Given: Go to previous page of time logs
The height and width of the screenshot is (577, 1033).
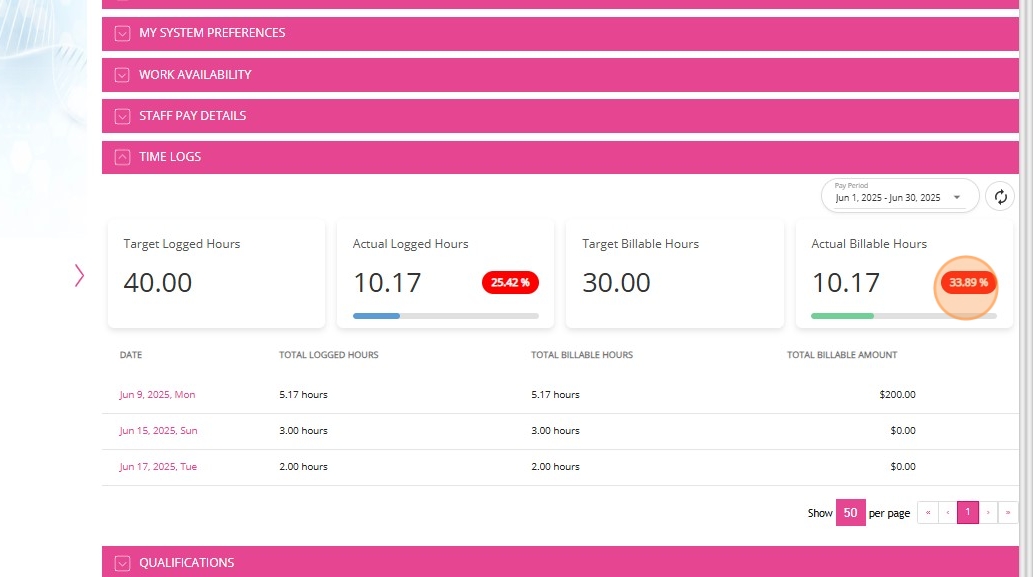Looking at the screenshot, I should pyautogui.click(x=947, y=512).
